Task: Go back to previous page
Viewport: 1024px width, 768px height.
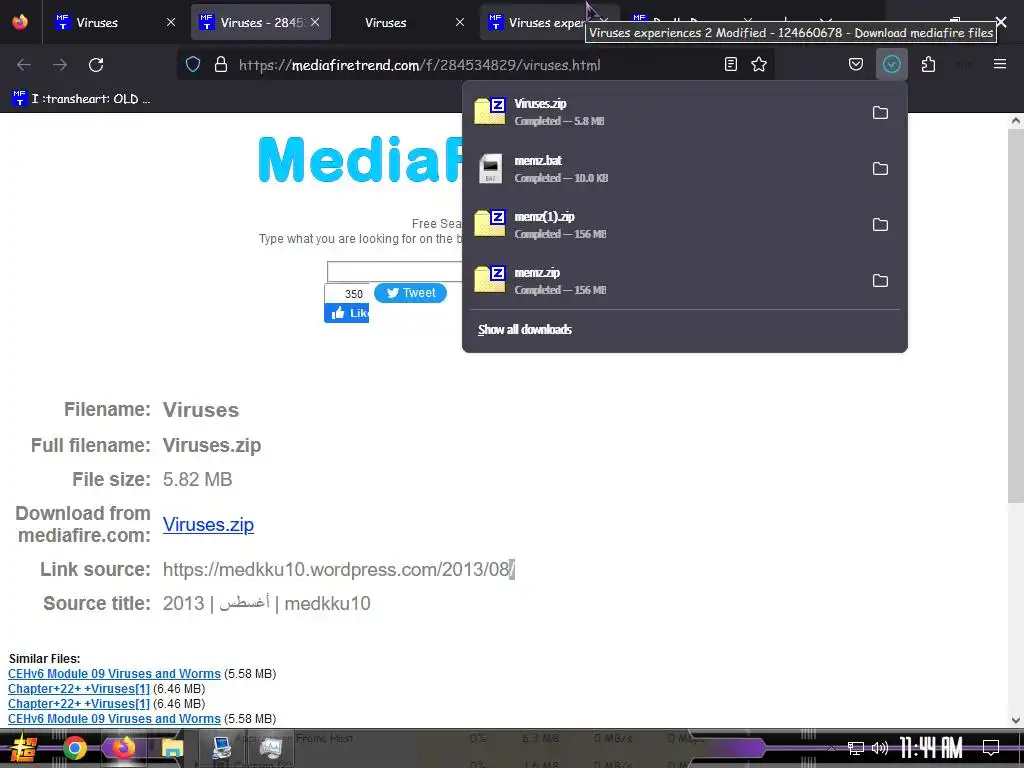Action: pos(24,65)
